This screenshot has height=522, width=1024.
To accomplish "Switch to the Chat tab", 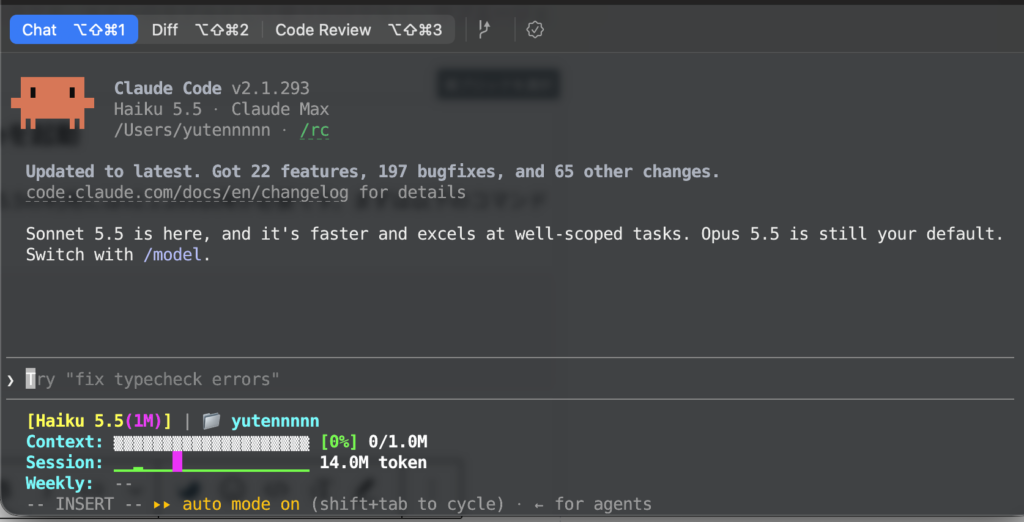I will (x=74, y=29).
